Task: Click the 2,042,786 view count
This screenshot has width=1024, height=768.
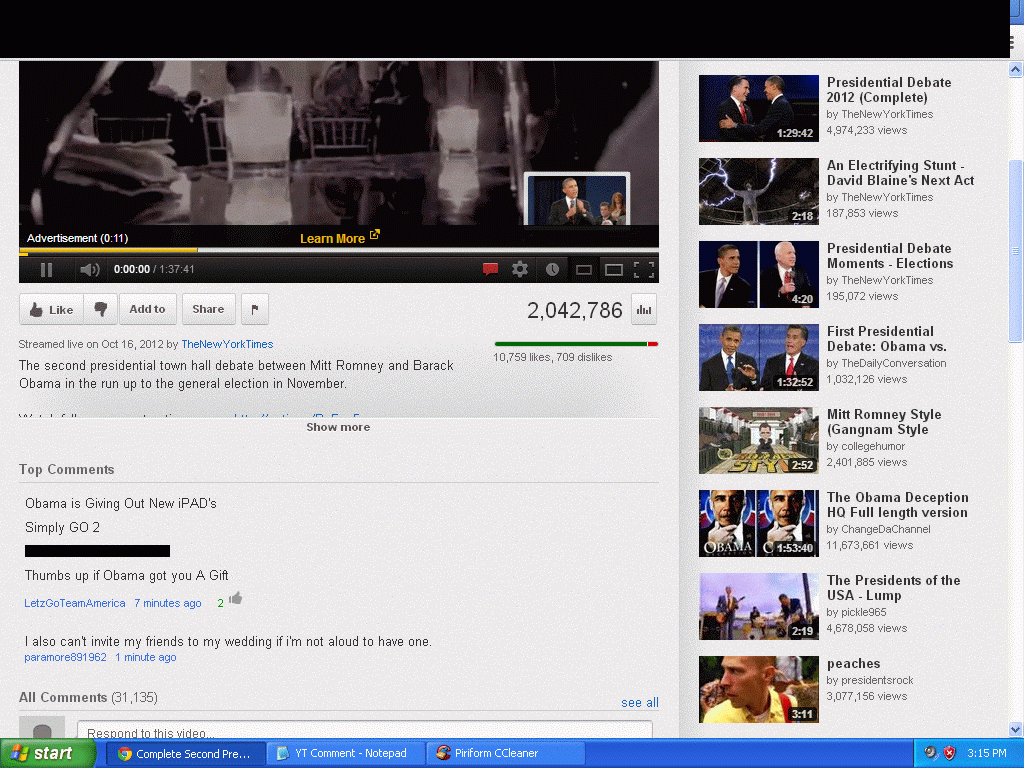Action: (x=575, y=310)
